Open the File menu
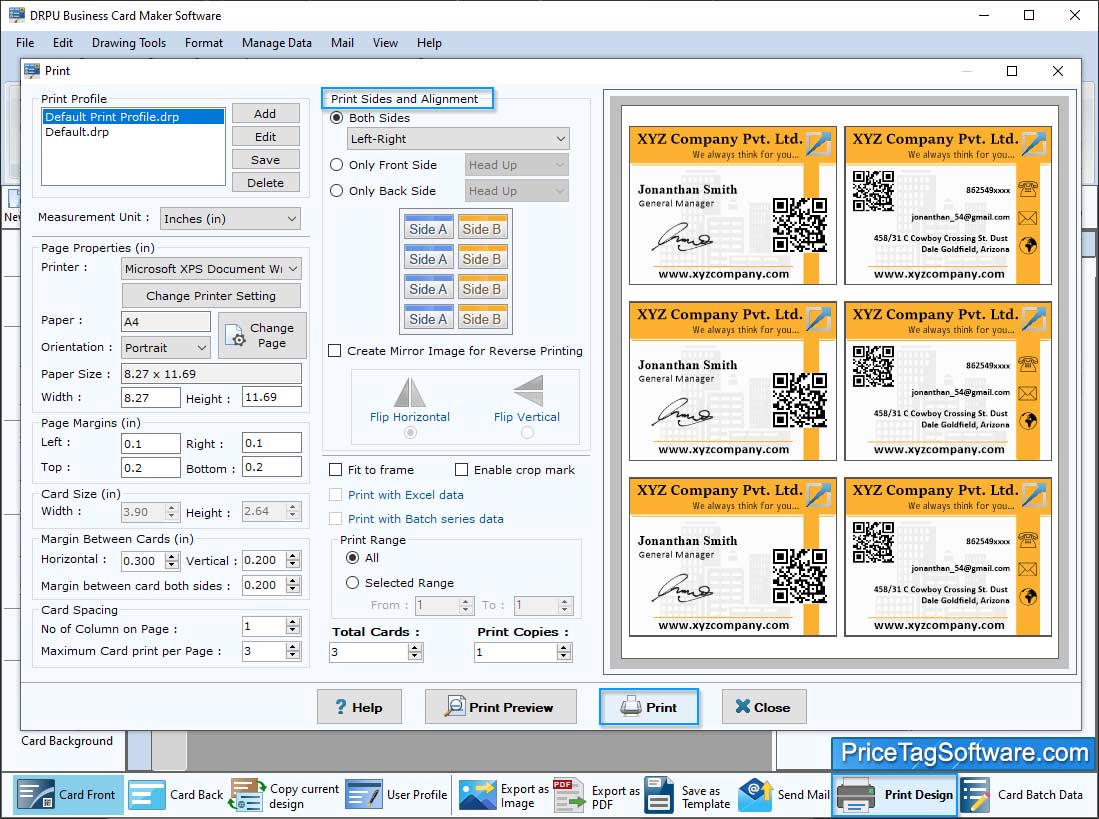Screen dimensions: 1099x819 (25, 43)
